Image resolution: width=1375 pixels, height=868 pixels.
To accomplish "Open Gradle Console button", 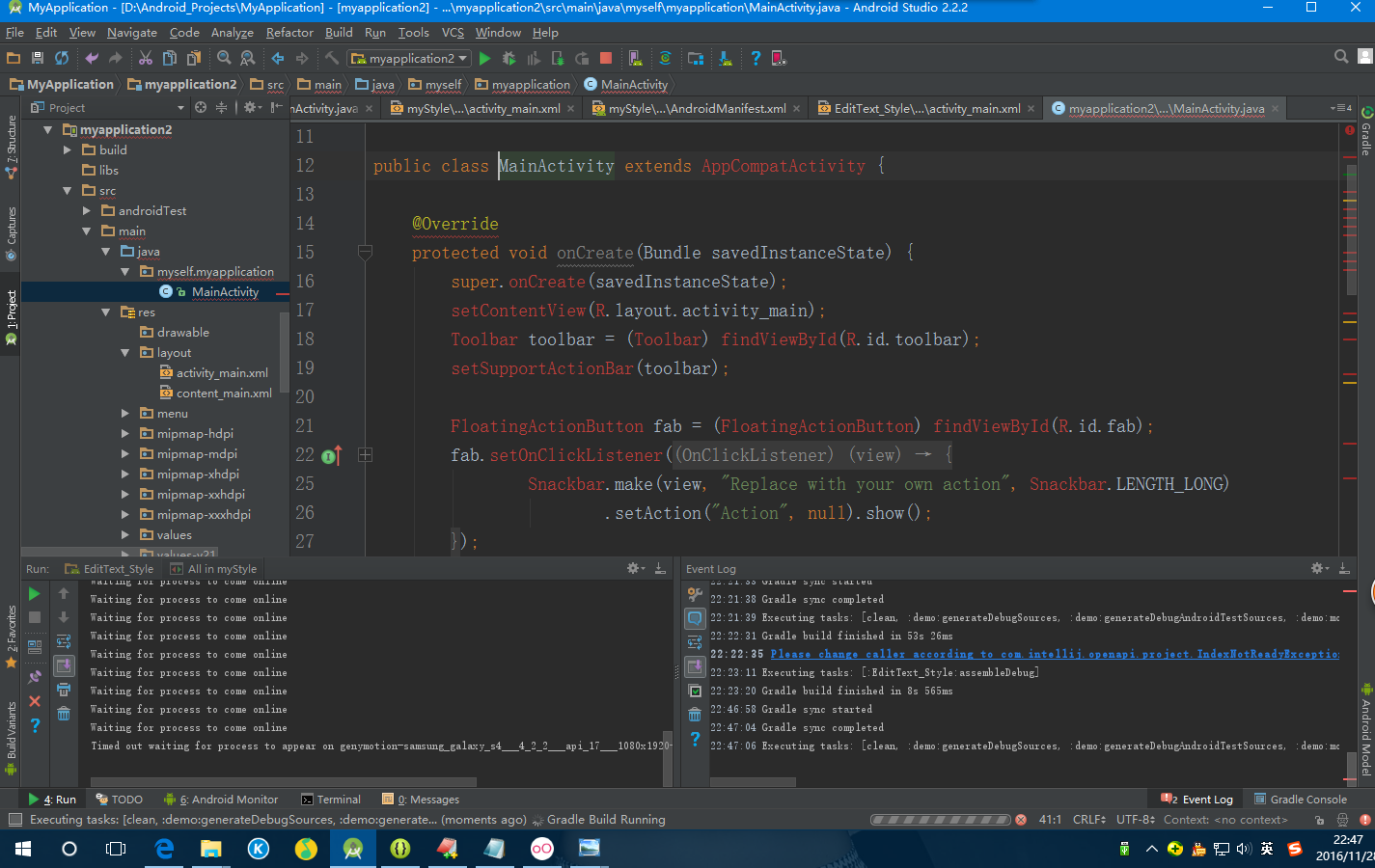I will click(x=1300, y=800).
